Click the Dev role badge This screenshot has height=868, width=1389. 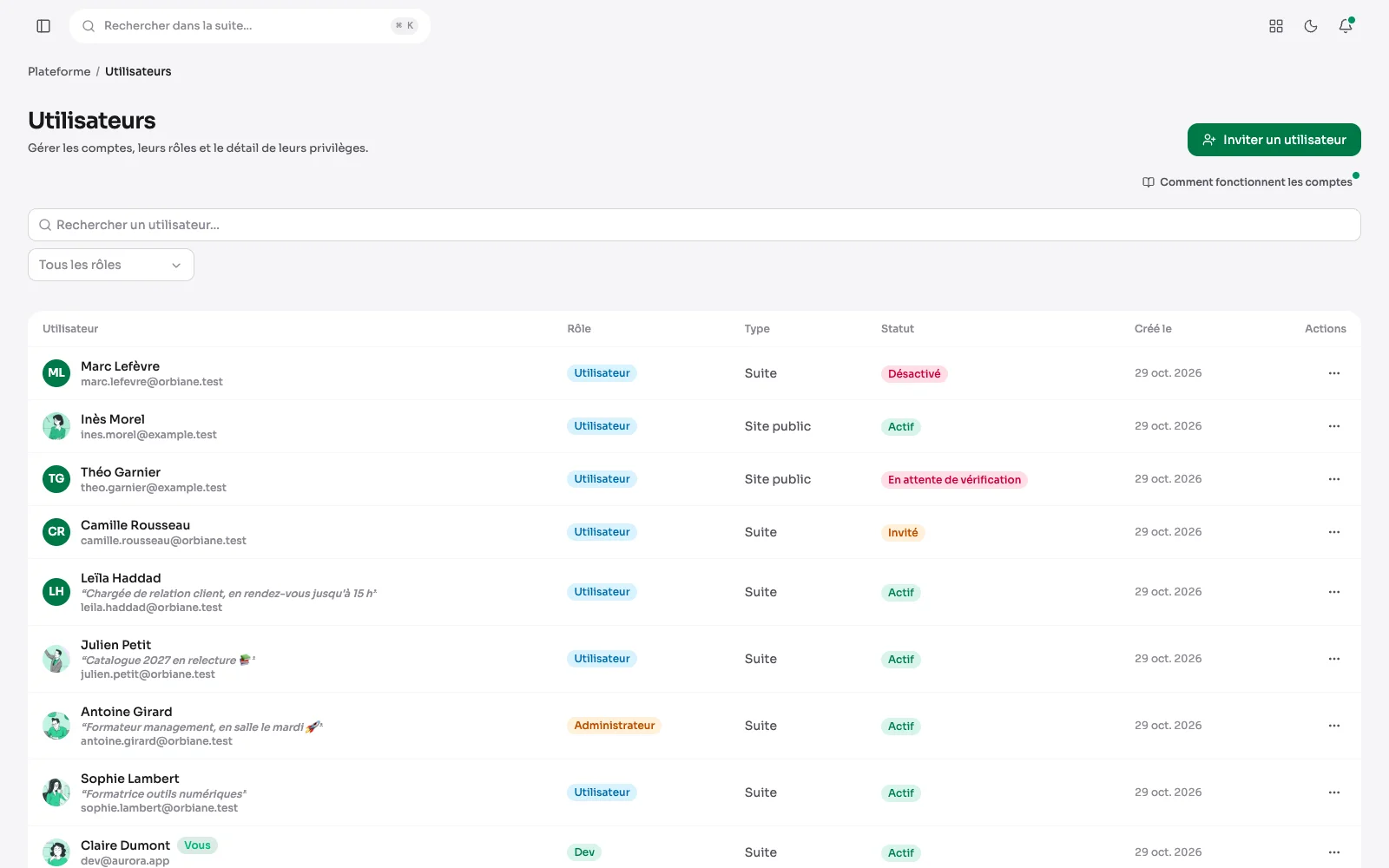pos(584,852)
